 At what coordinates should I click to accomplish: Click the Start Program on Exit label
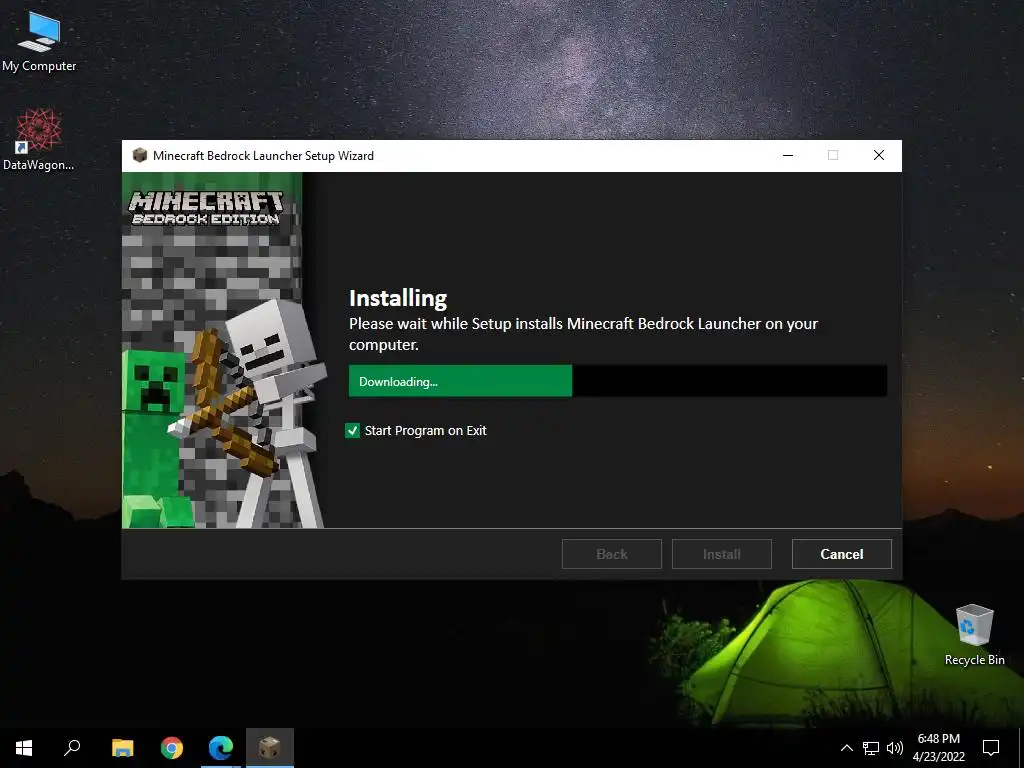coord(425,430)
